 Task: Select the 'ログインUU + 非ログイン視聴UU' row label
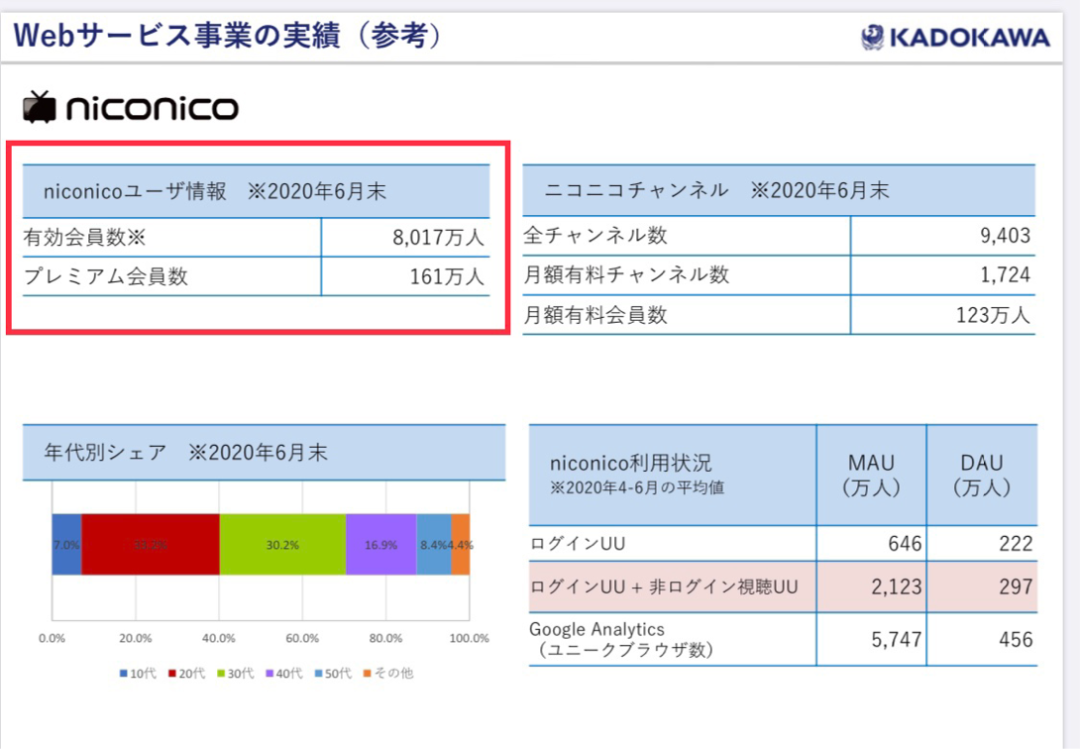click(x=664, y=587)
